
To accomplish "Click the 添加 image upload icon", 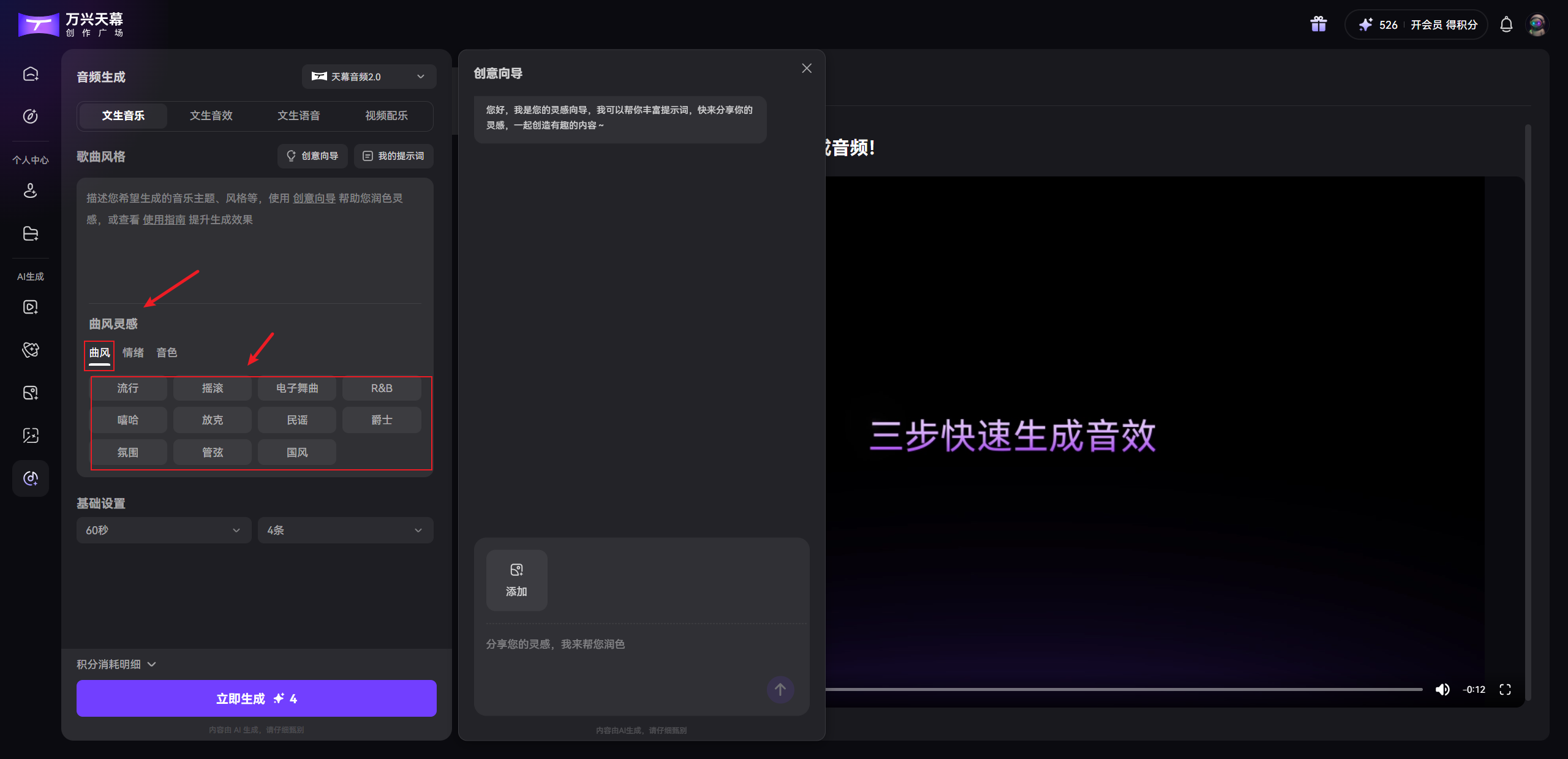I will (516, 580).
